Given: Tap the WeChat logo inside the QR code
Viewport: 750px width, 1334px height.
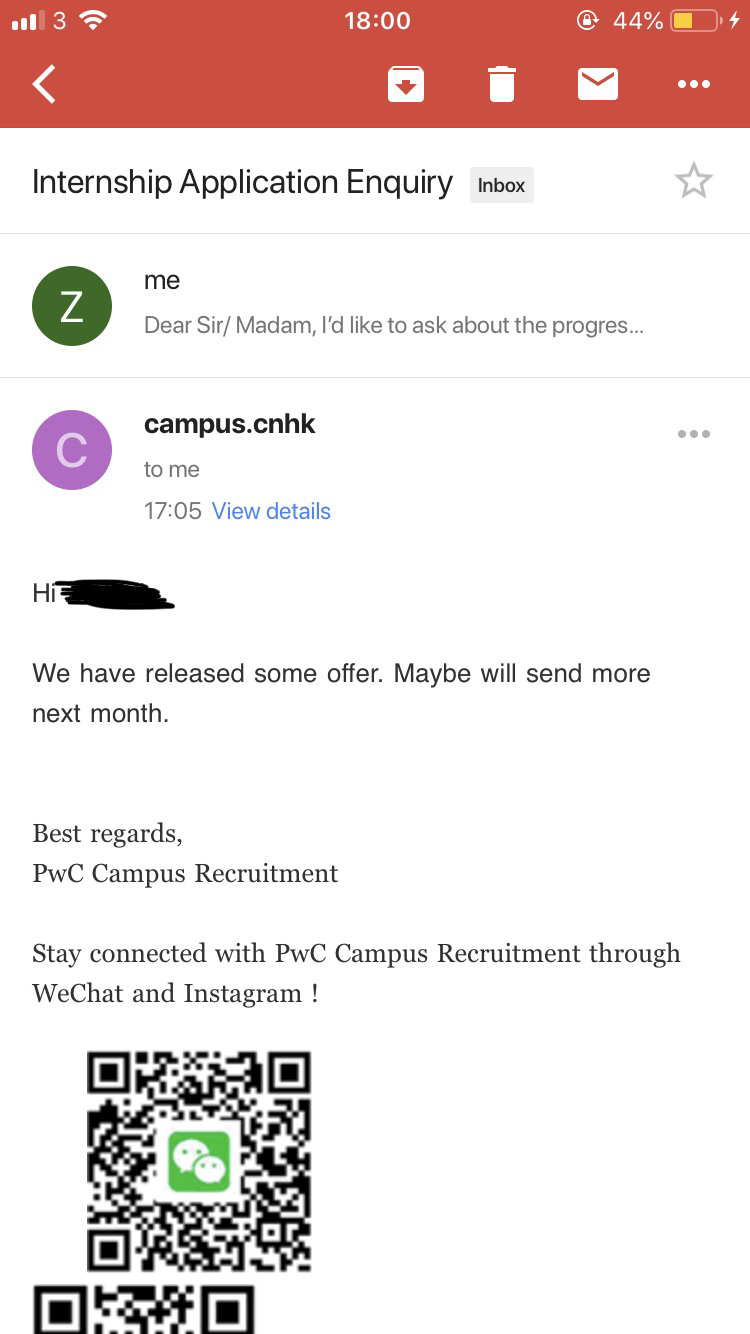Looking at the screenshot, I should tap(199, 1161).
